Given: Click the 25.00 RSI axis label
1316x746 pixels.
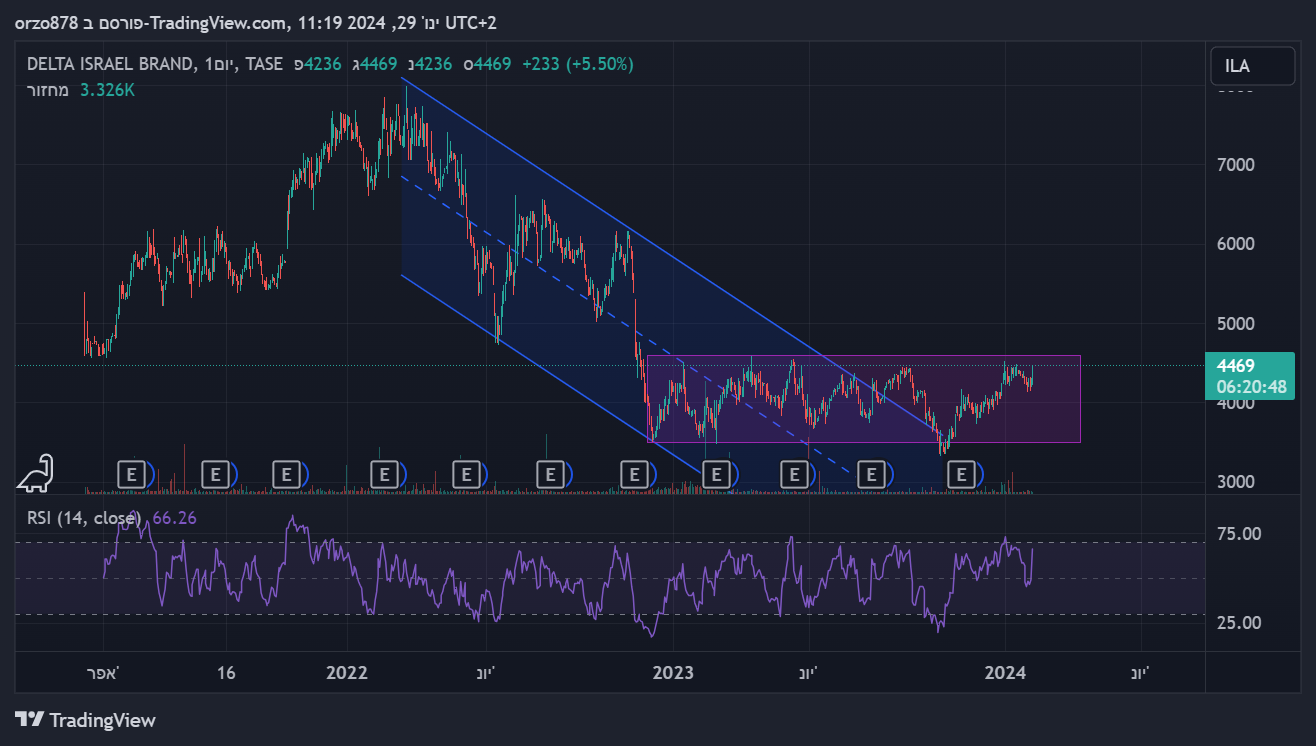Looking at the screenshot, I should pos(1239,623).
